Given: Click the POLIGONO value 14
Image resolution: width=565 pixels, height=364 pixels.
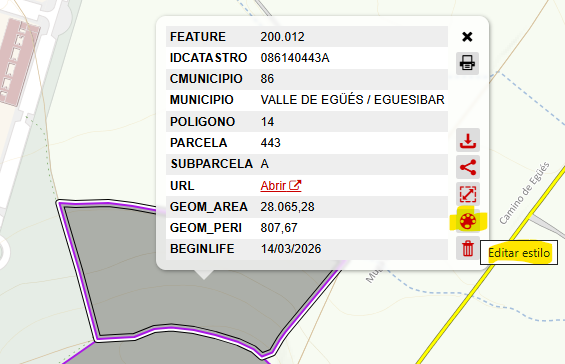Looking at the screenshot, I should [x=267, y=122].
